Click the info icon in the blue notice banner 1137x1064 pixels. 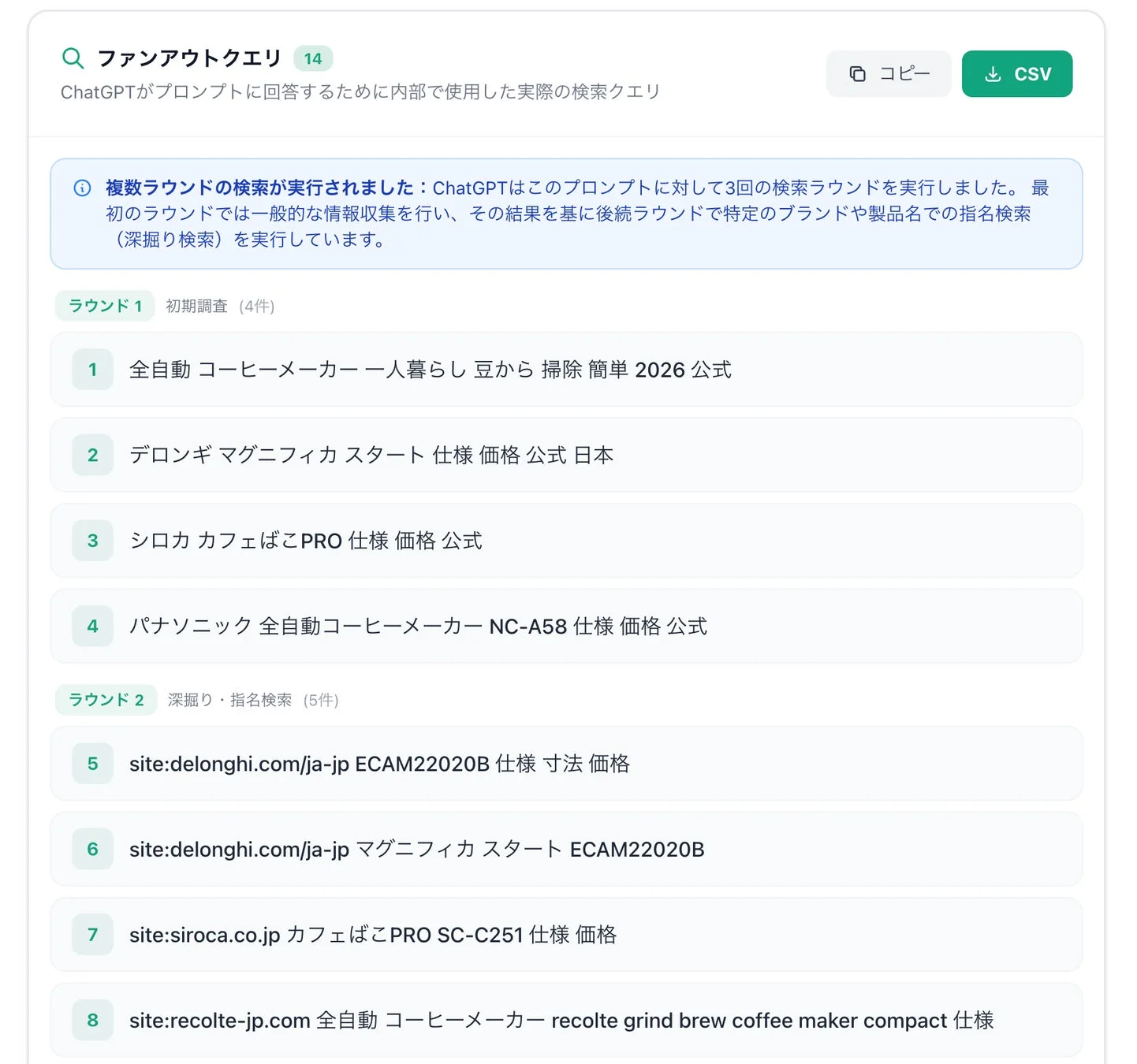tap(82, 188)
